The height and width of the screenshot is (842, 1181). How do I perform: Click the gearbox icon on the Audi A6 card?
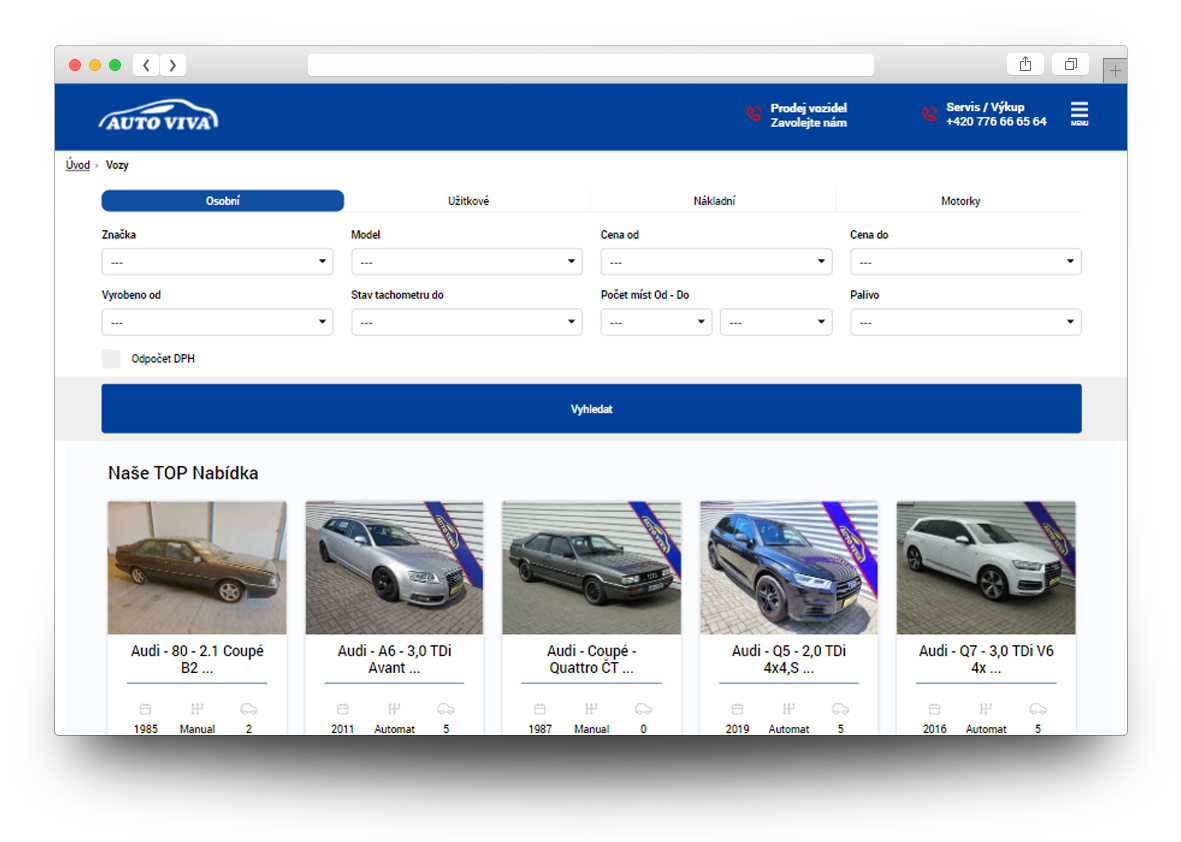pyautogui.click(x=394, y=709)
